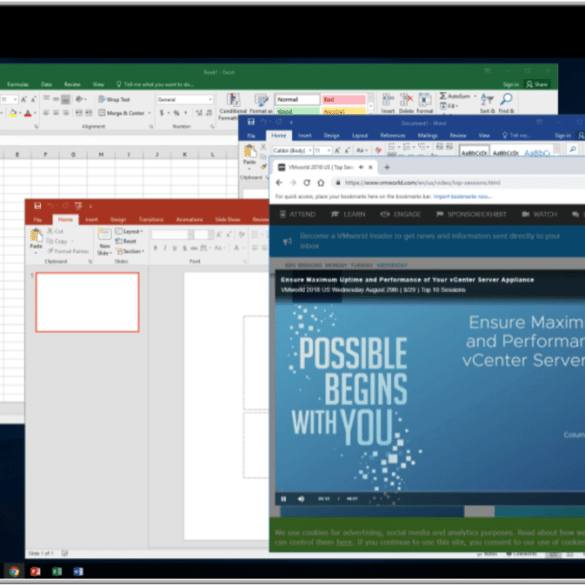
Task: Click LEARN in VMworld site navigation
Action: (348, 214)
